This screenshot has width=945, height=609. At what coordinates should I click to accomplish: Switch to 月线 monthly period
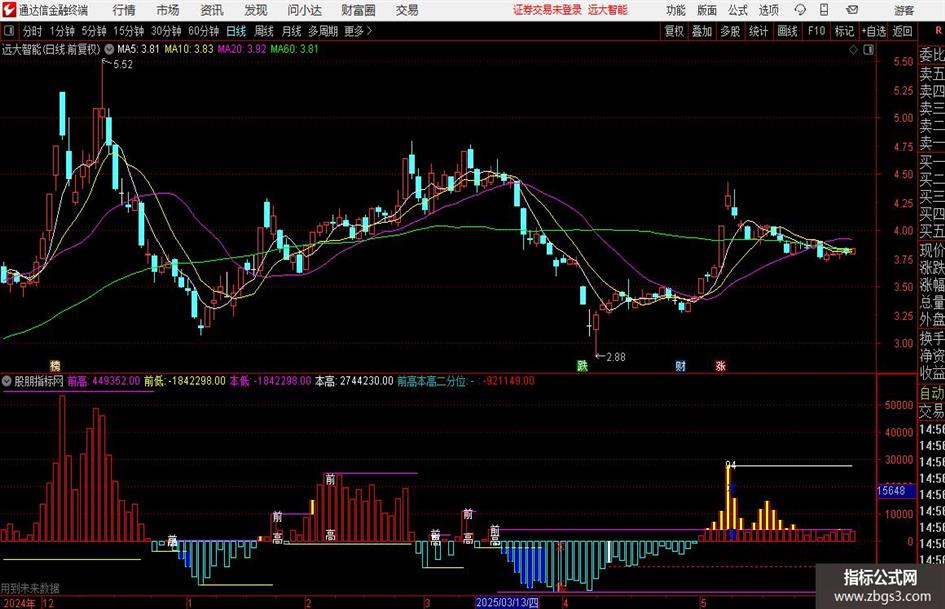tap(291, 31)
